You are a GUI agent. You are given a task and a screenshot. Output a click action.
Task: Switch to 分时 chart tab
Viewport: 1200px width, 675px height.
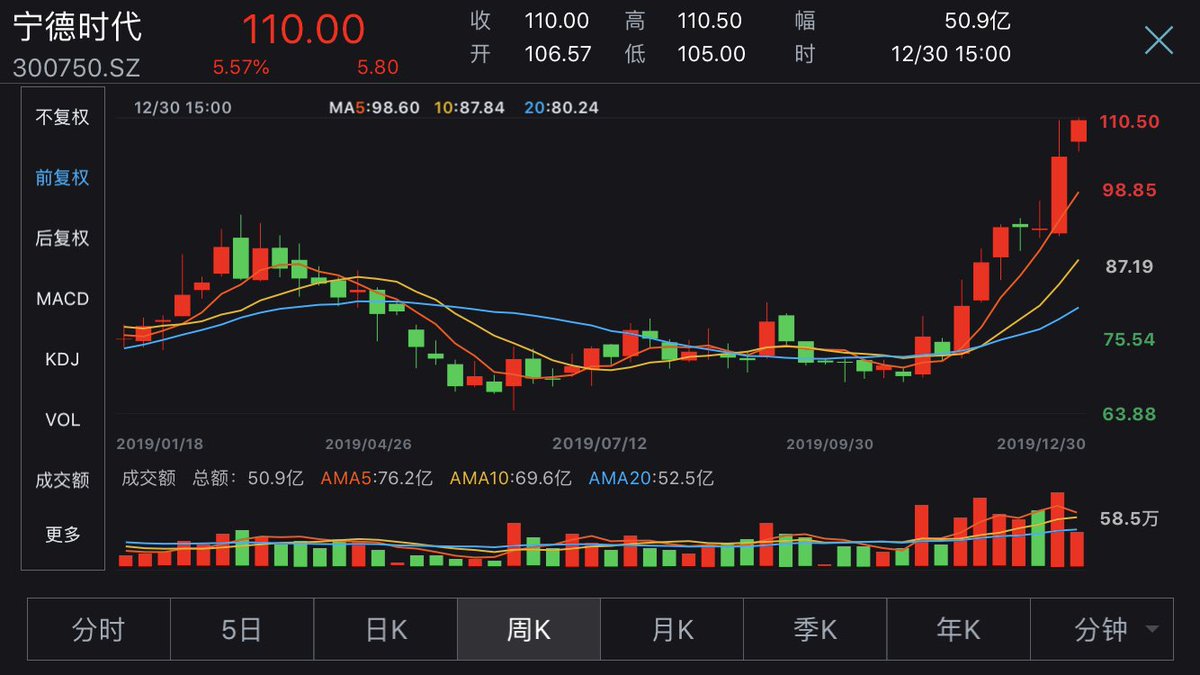[98, 630]
